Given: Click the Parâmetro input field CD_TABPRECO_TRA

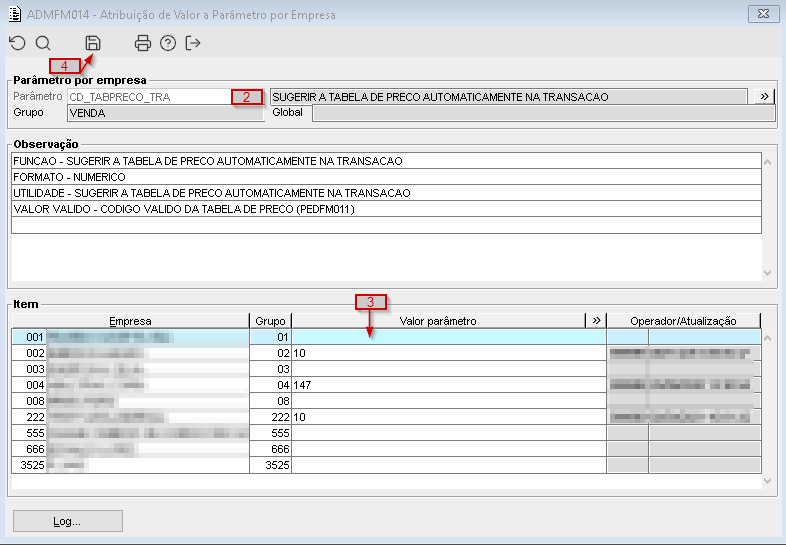Looking at the screenshot, I should point(165,97).
